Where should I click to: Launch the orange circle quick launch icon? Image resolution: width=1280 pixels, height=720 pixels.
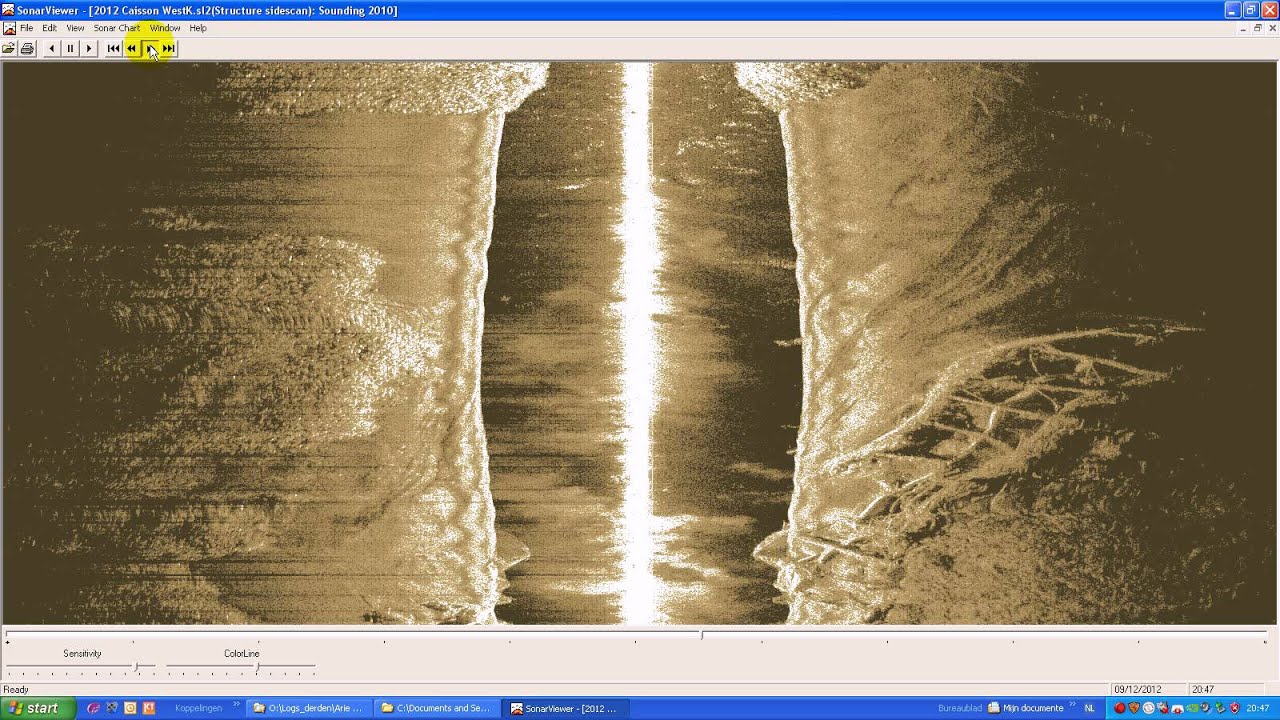click(x=130, y=708)
